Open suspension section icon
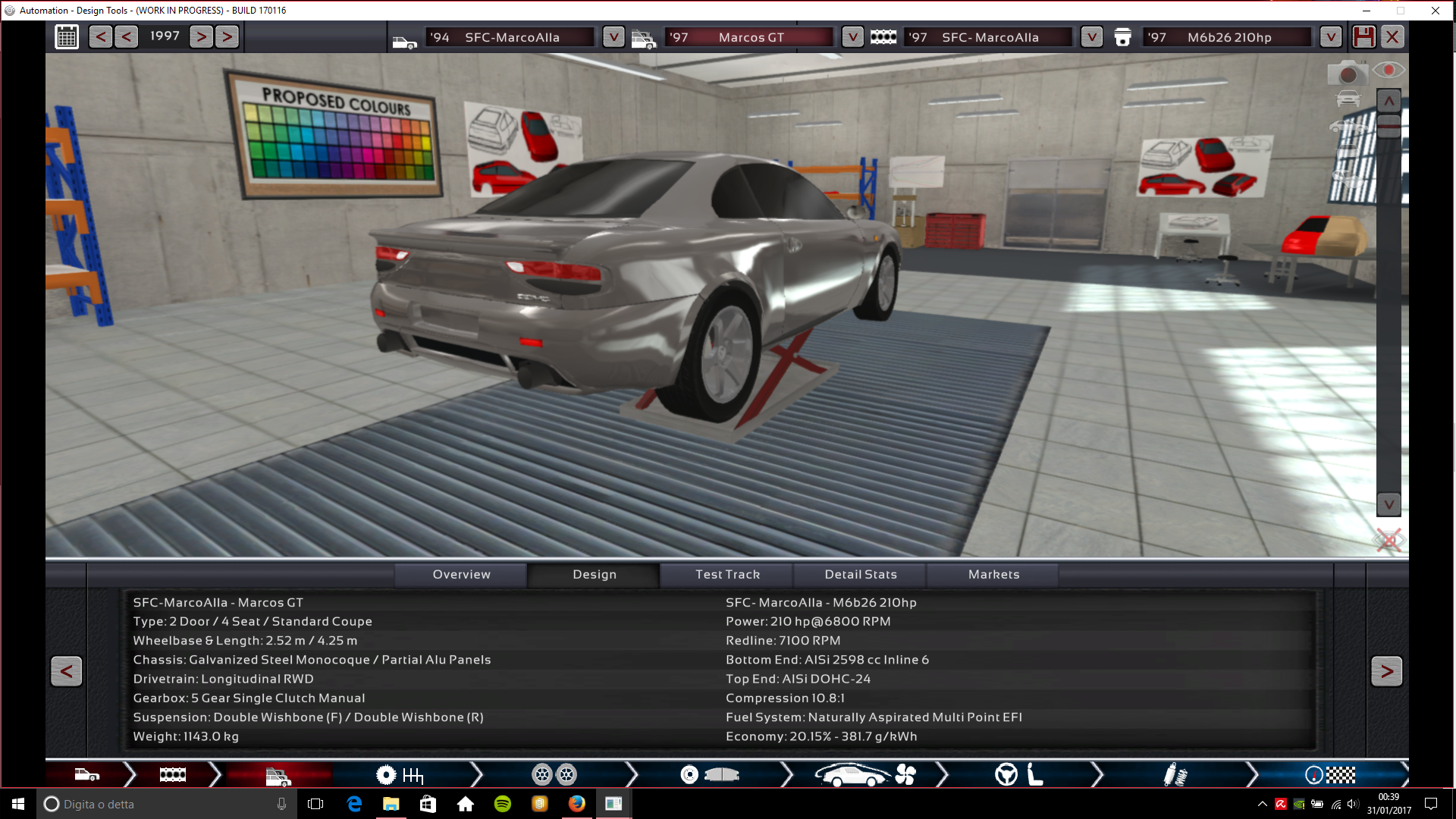This screenshot has height=819, width=1456. point(1175,774)
